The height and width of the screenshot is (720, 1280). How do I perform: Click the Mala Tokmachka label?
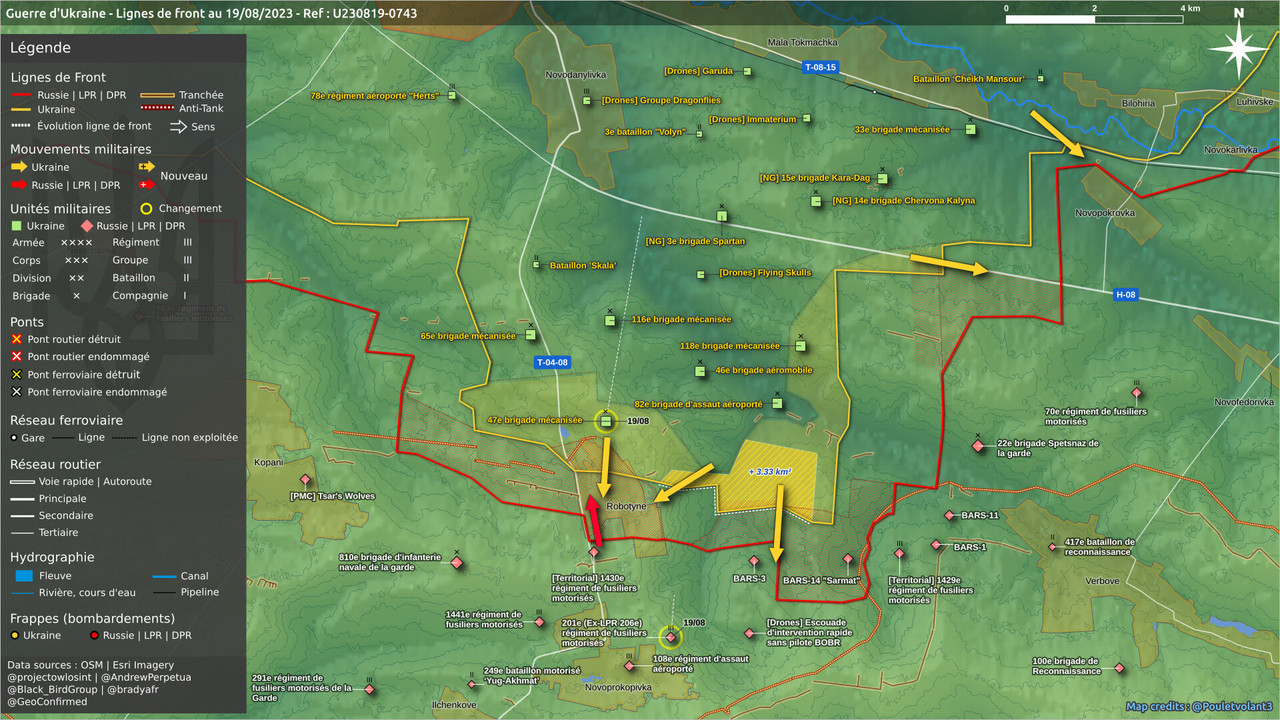tap(801, 42)
